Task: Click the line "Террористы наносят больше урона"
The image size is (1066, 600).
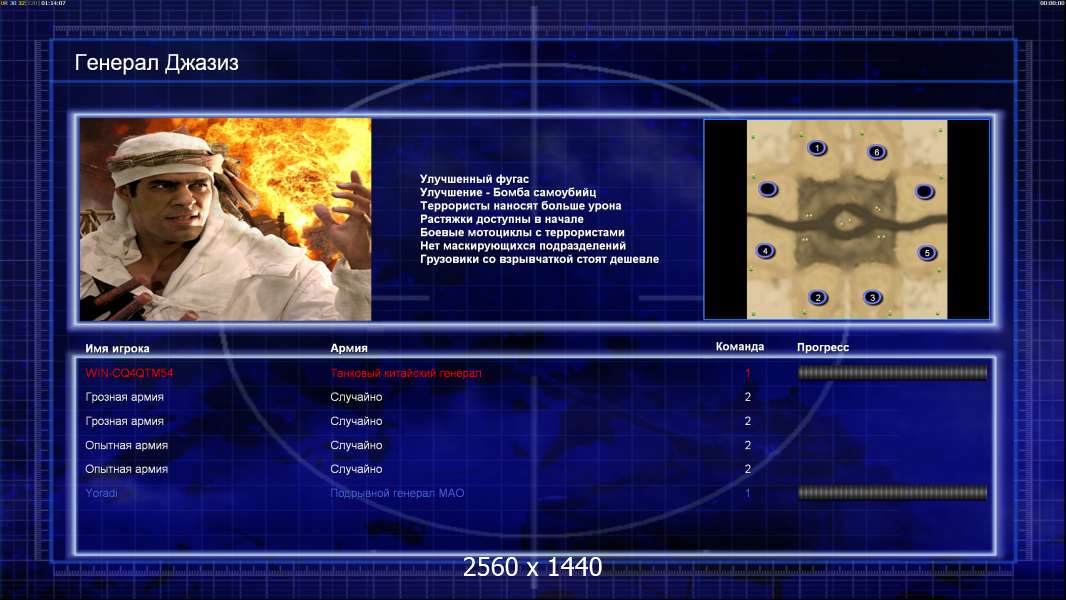Action: pyautogui.click(x=520, y=205)
